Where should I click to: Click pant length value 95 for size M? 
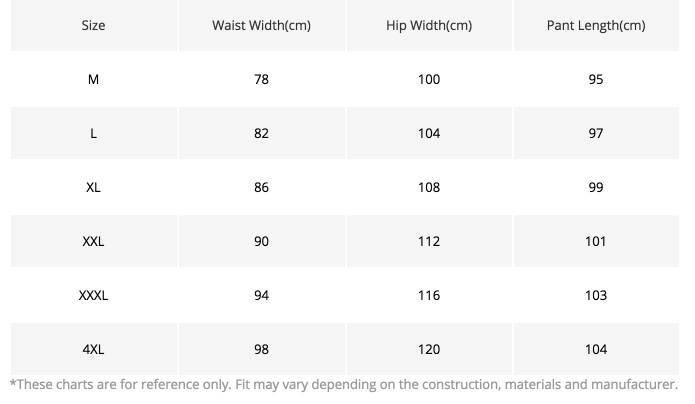(596, 79)
